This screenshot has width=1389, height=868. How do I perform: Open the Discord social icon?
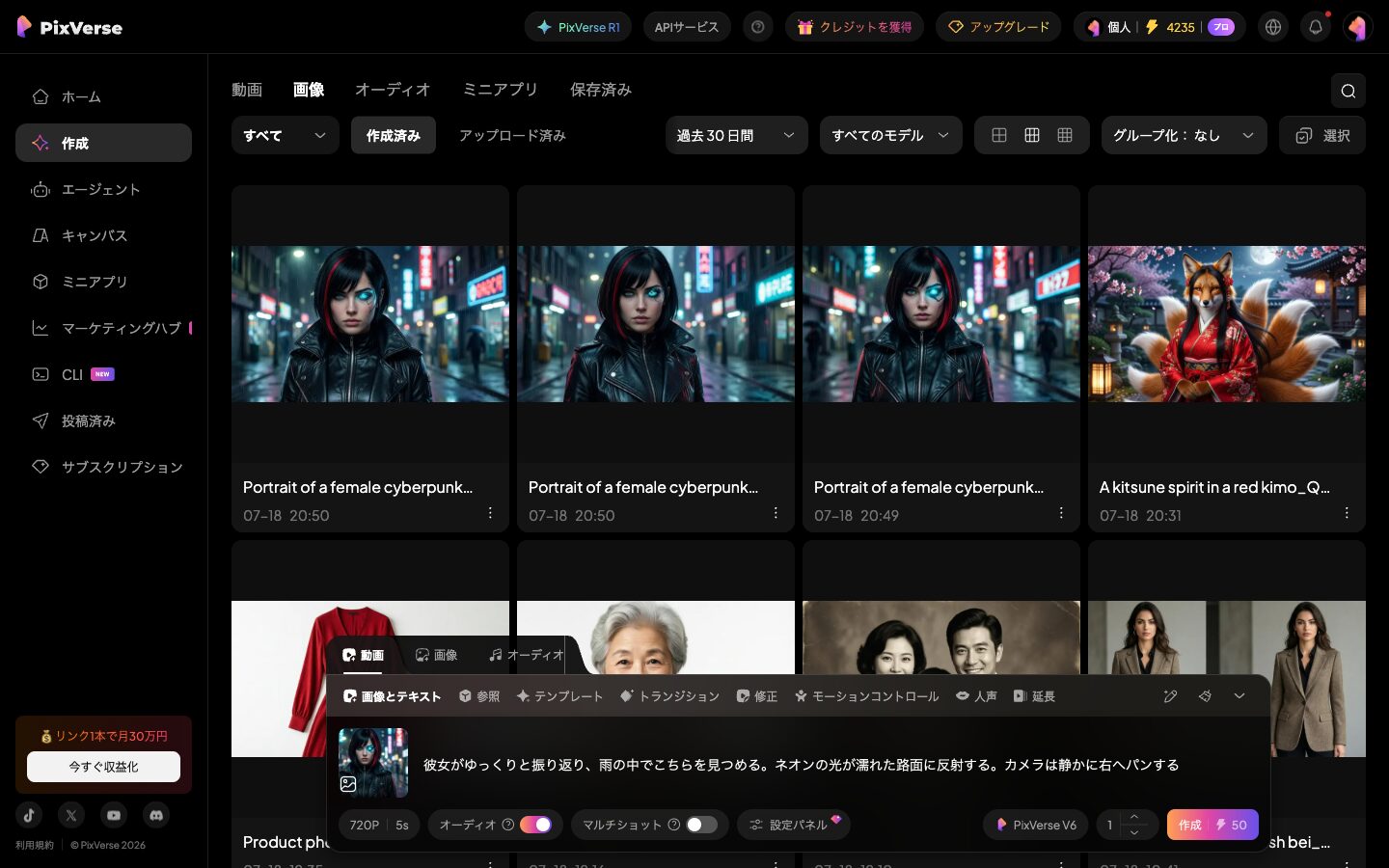pos(156,815)
